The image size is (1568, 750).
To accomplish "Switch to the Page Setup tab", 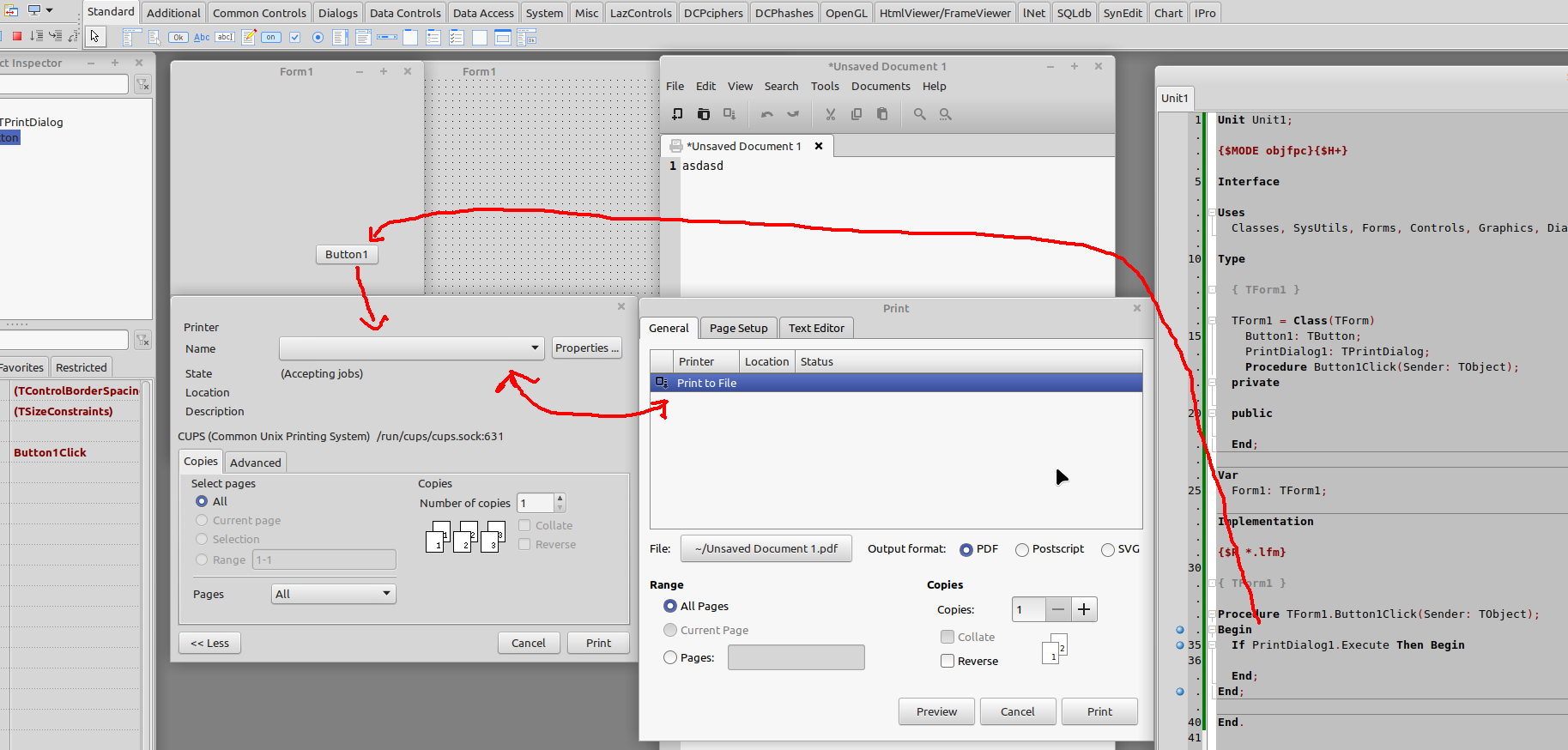I will [x=738, y=328].
